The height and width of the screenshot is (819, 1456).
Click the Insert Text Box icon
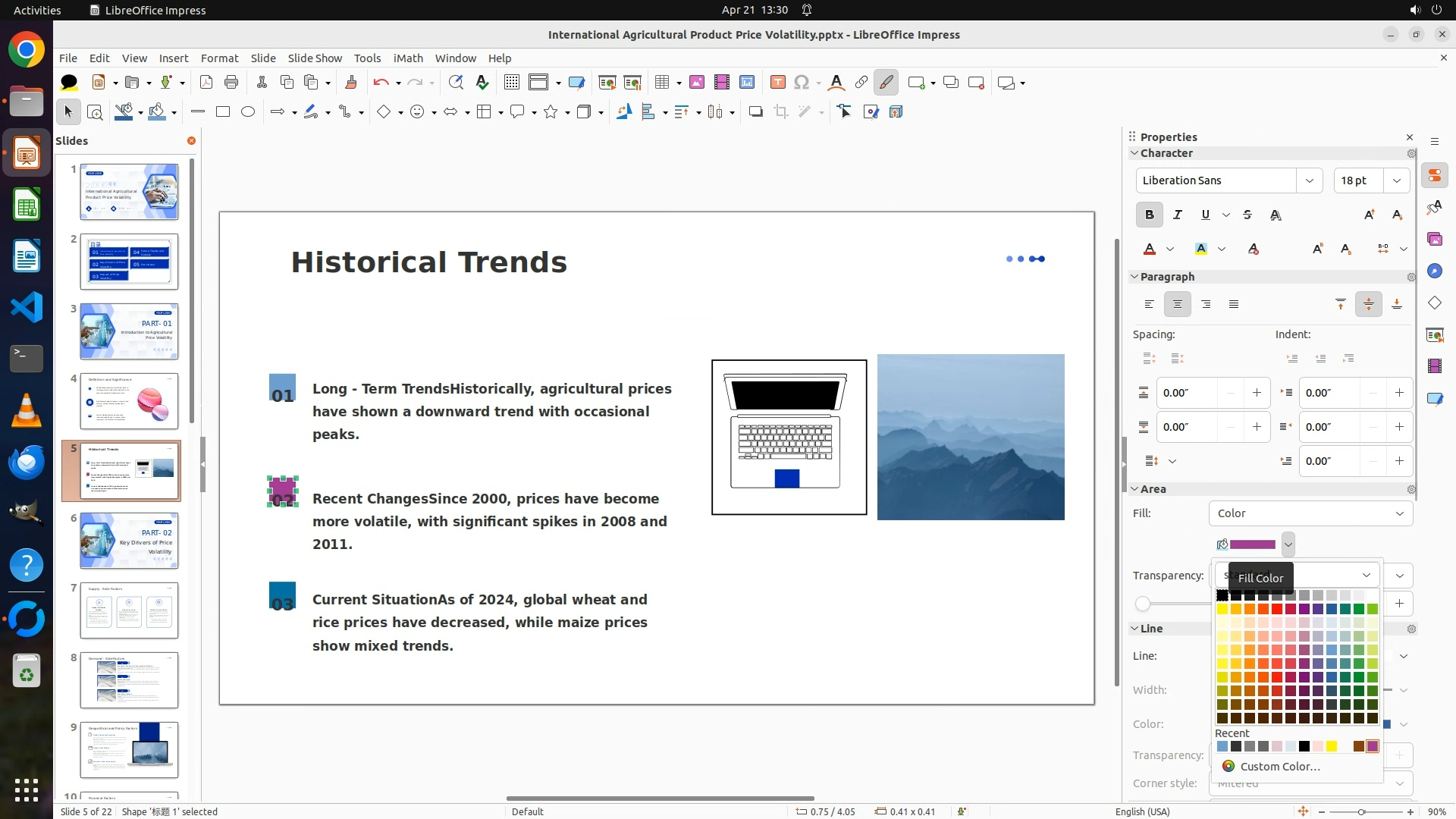pyautogui.click(x=777, y=83)
